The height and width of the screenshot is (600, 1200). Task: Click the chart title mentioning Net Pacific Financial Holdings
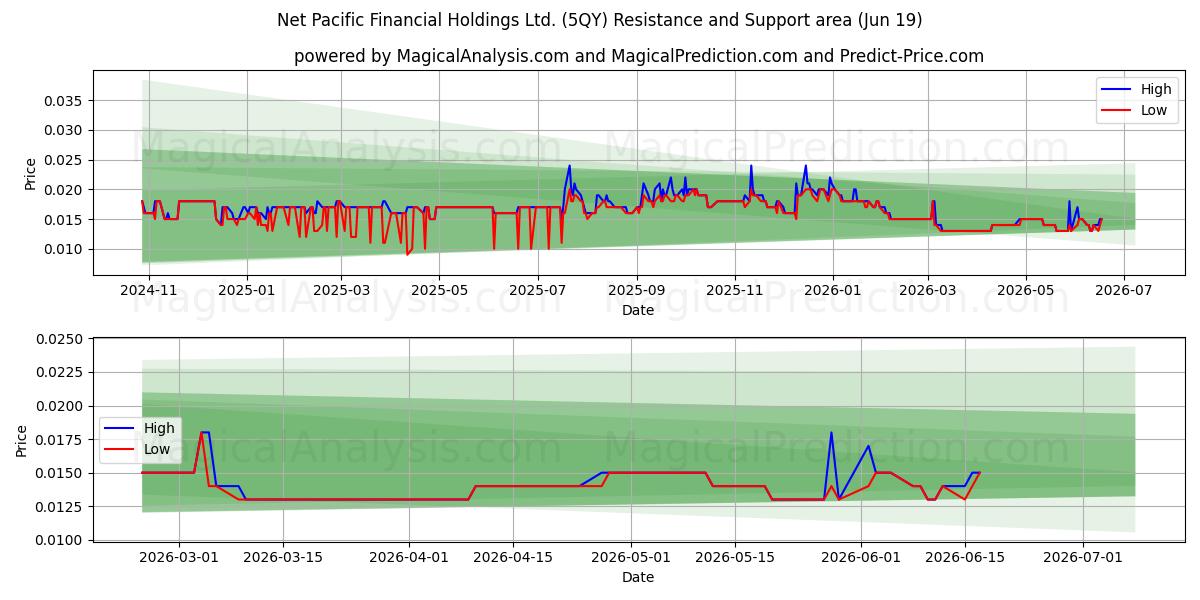pos(600,20)
